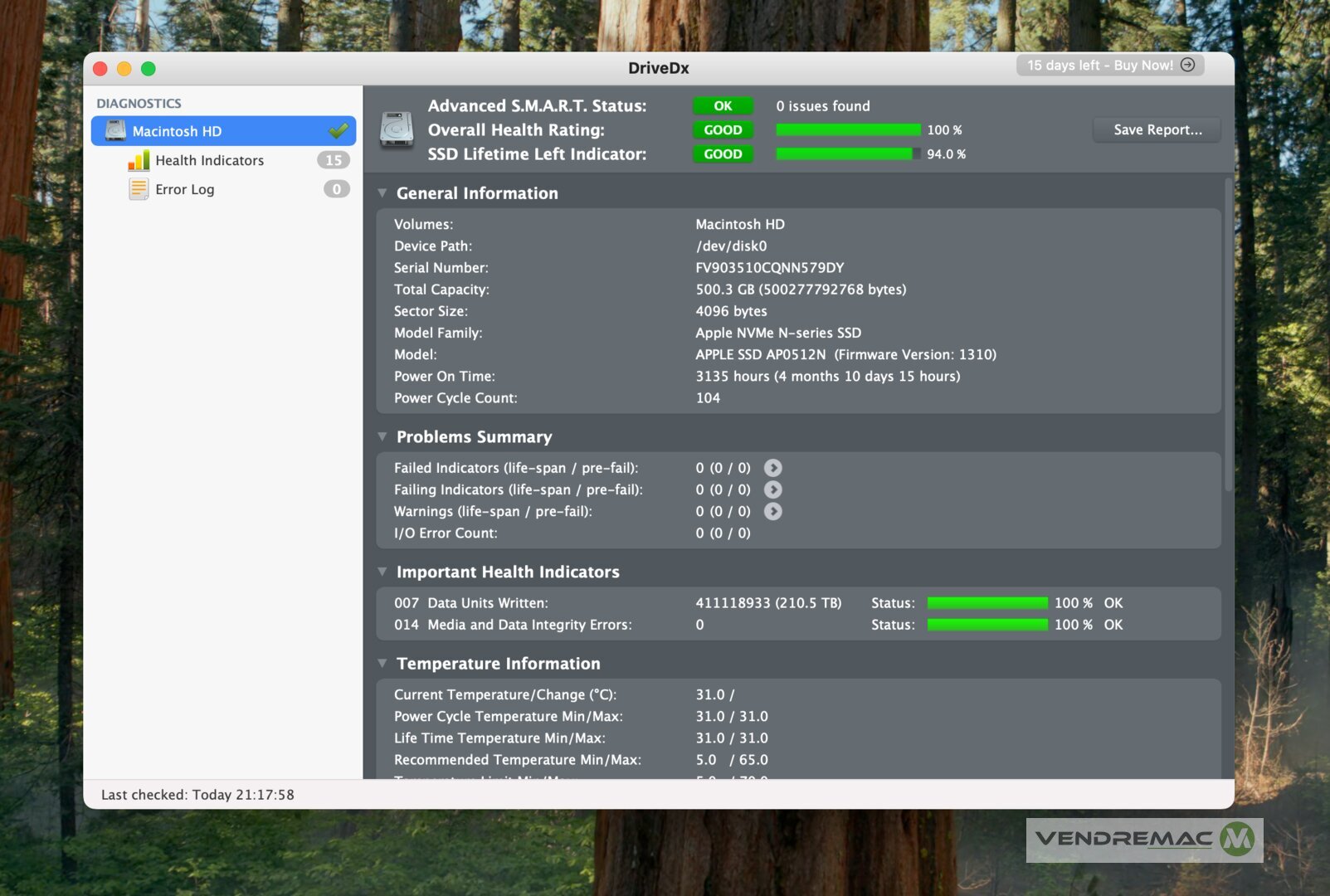This screenshot has width=1330, height=896.
Task: Collapse the Temperature Information section
Action: click(382, 664)
